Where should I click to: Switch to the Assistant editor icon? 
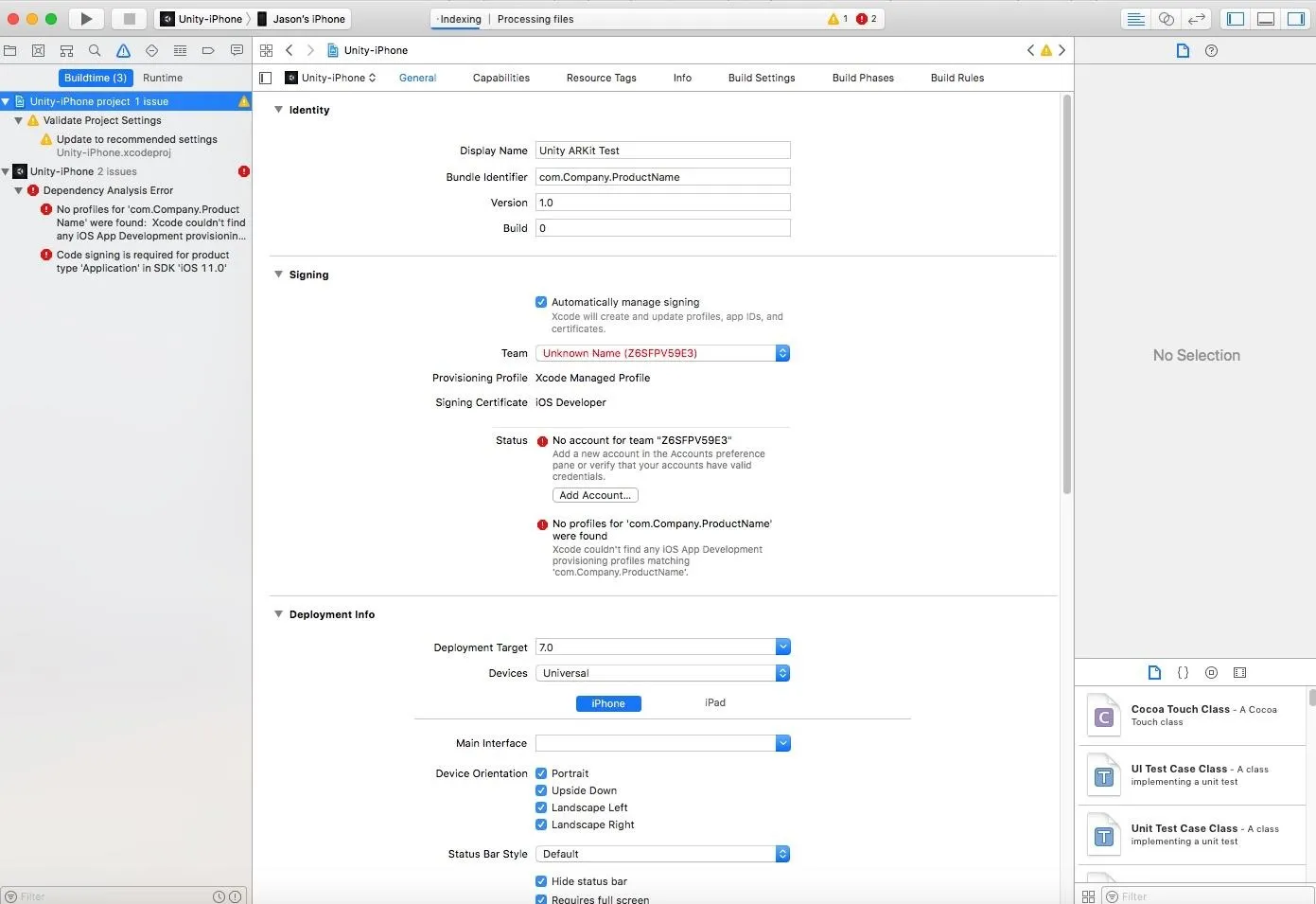pyautogui.click(x=1167, y=19)
